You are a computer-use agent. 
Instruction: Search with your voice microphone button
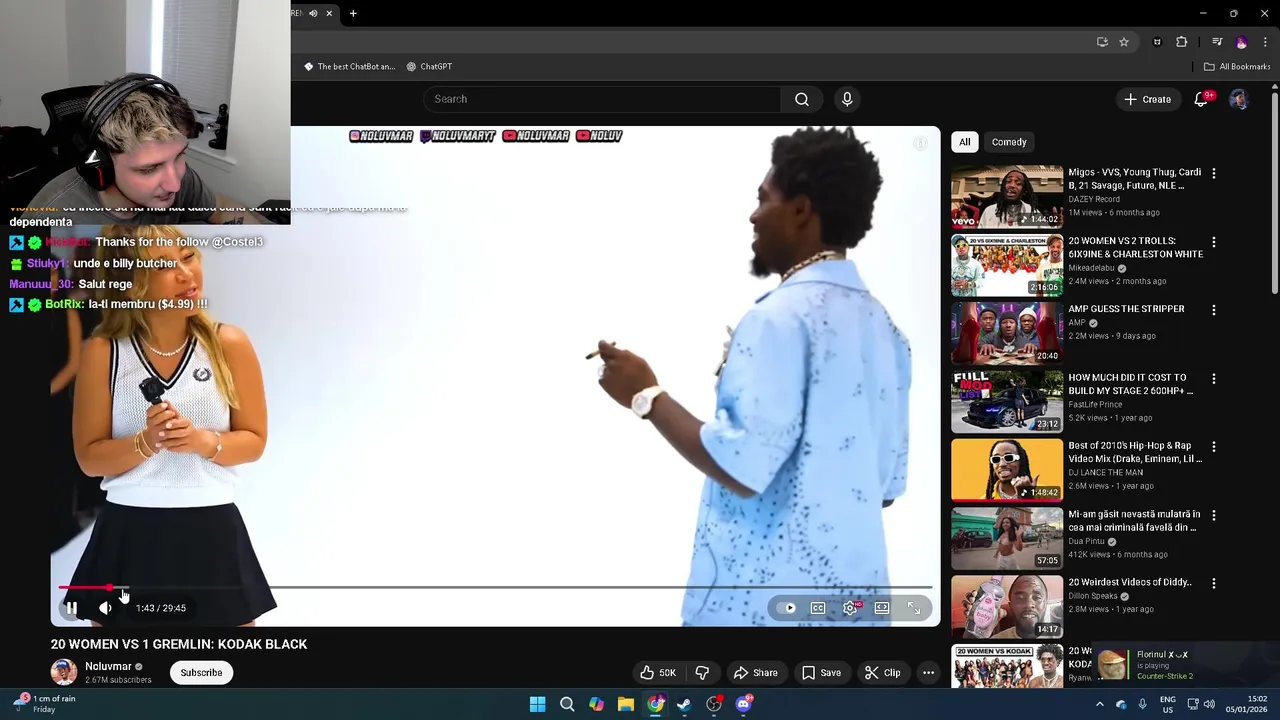847,99
